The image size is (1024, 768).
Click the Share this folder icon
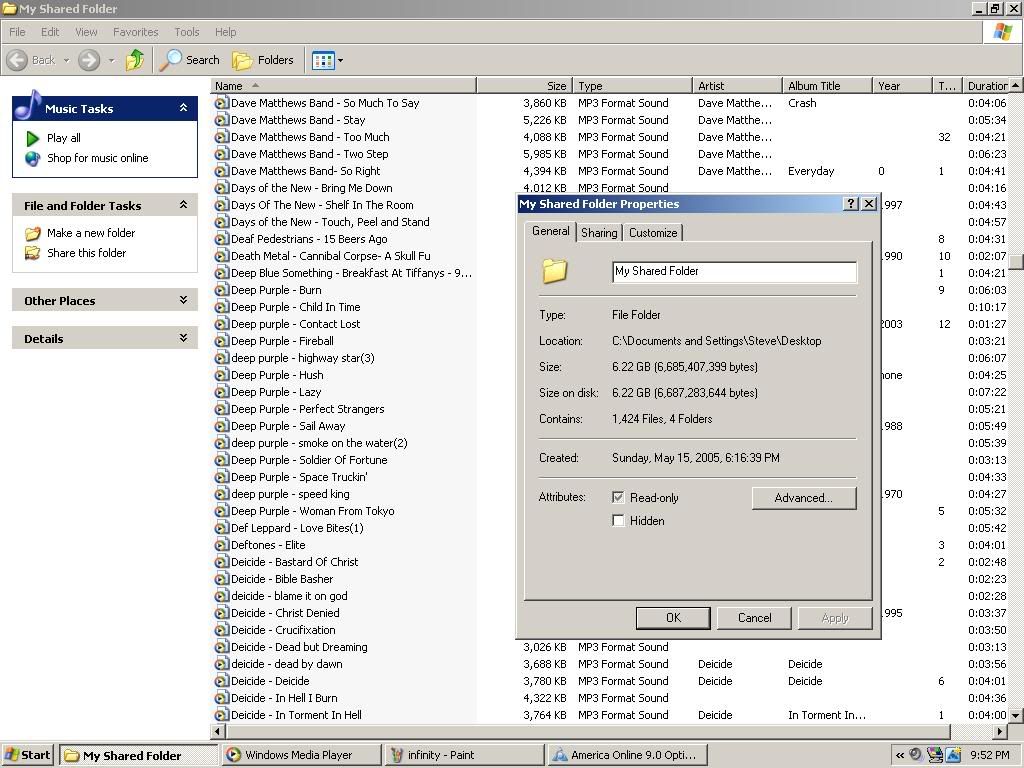tap(33, 253)
